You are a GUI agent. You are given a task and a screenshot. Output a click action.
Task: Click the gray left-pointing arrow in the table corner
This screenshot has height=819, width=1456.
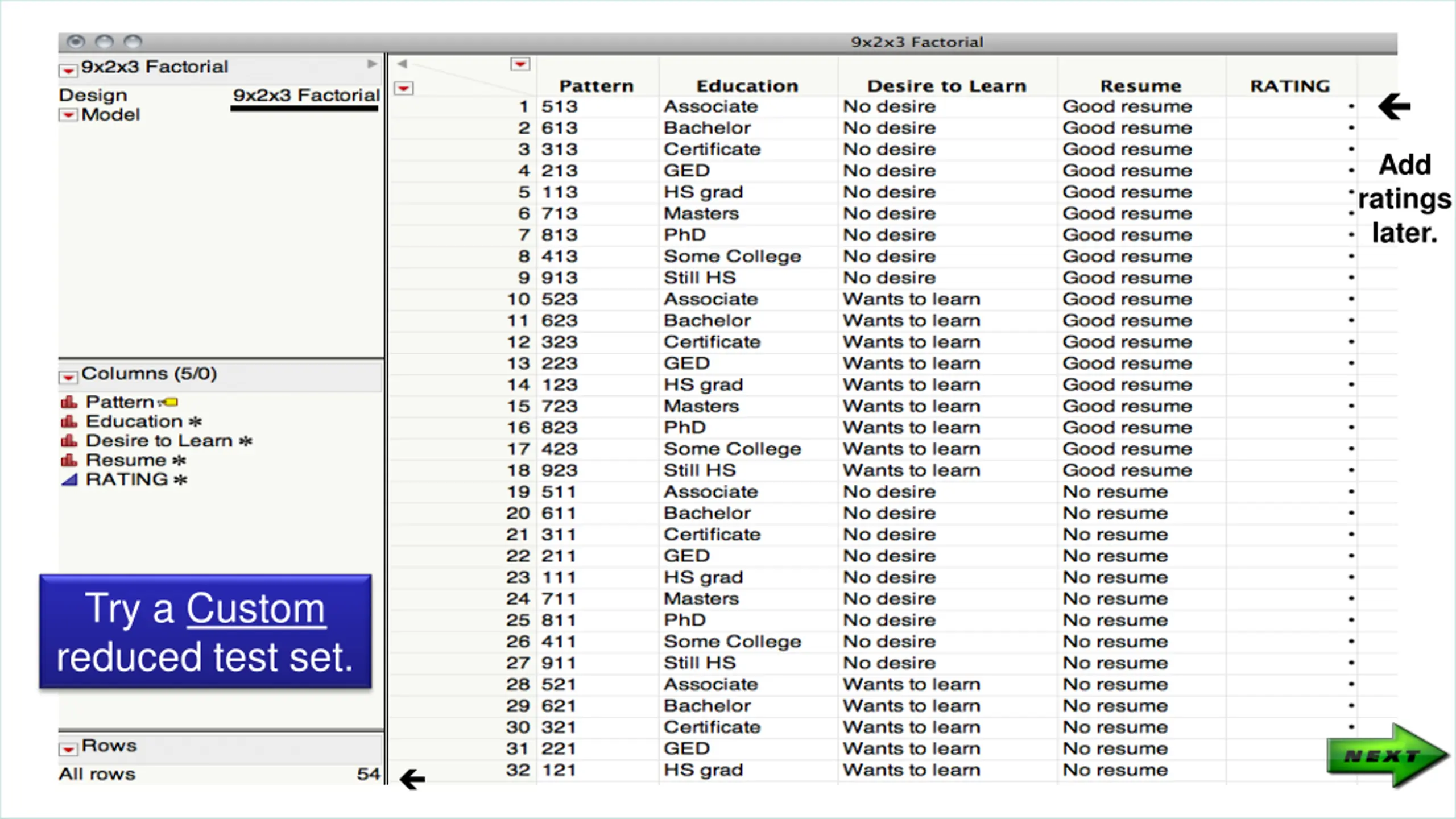point(402,64)
